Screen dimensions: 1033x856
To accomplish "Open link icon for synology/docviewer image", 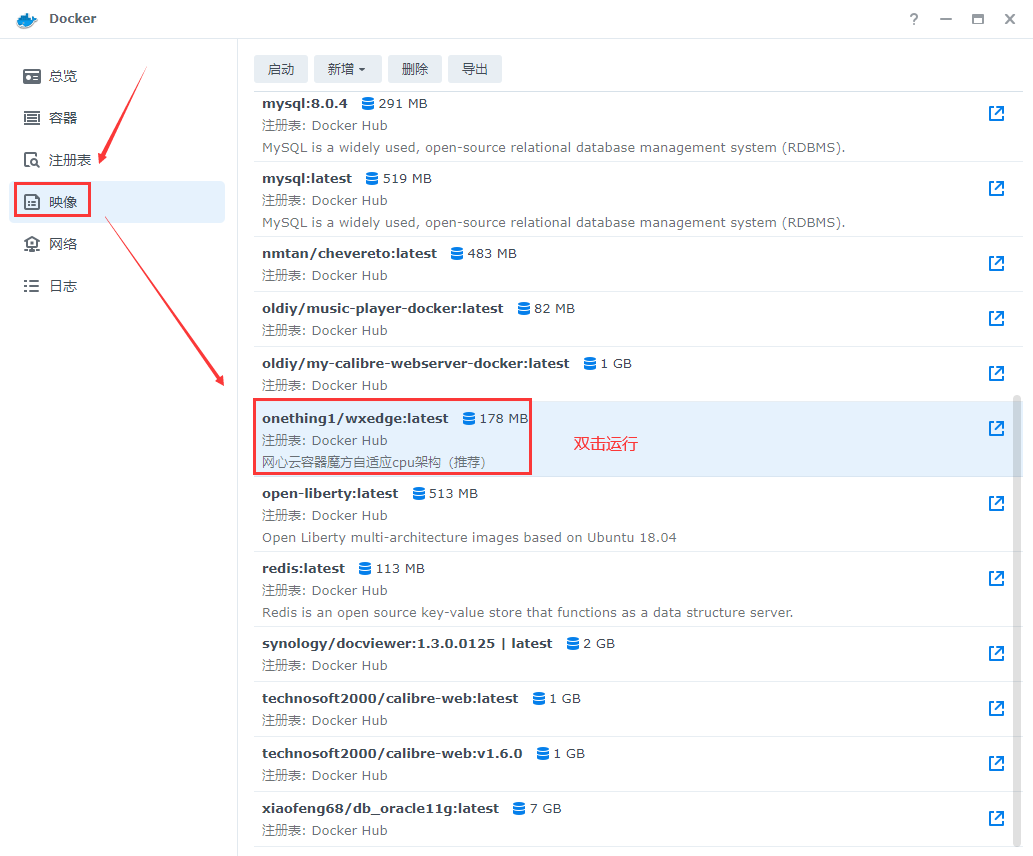I will coord(996,653).
